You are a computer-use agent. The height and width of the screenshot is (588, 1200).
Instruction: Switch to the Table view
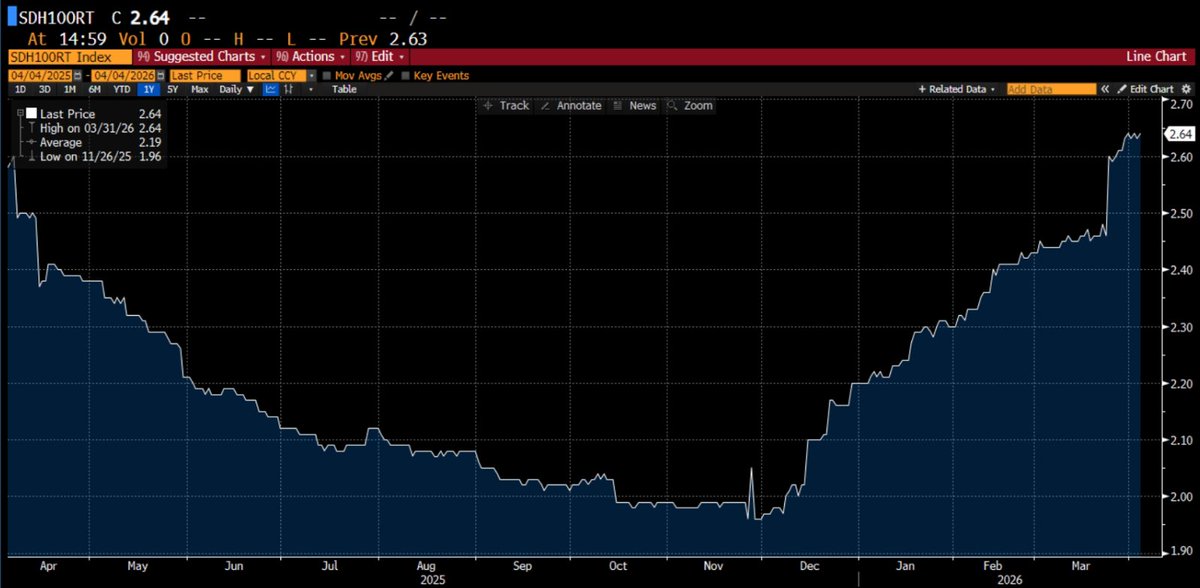coord(344,89)
